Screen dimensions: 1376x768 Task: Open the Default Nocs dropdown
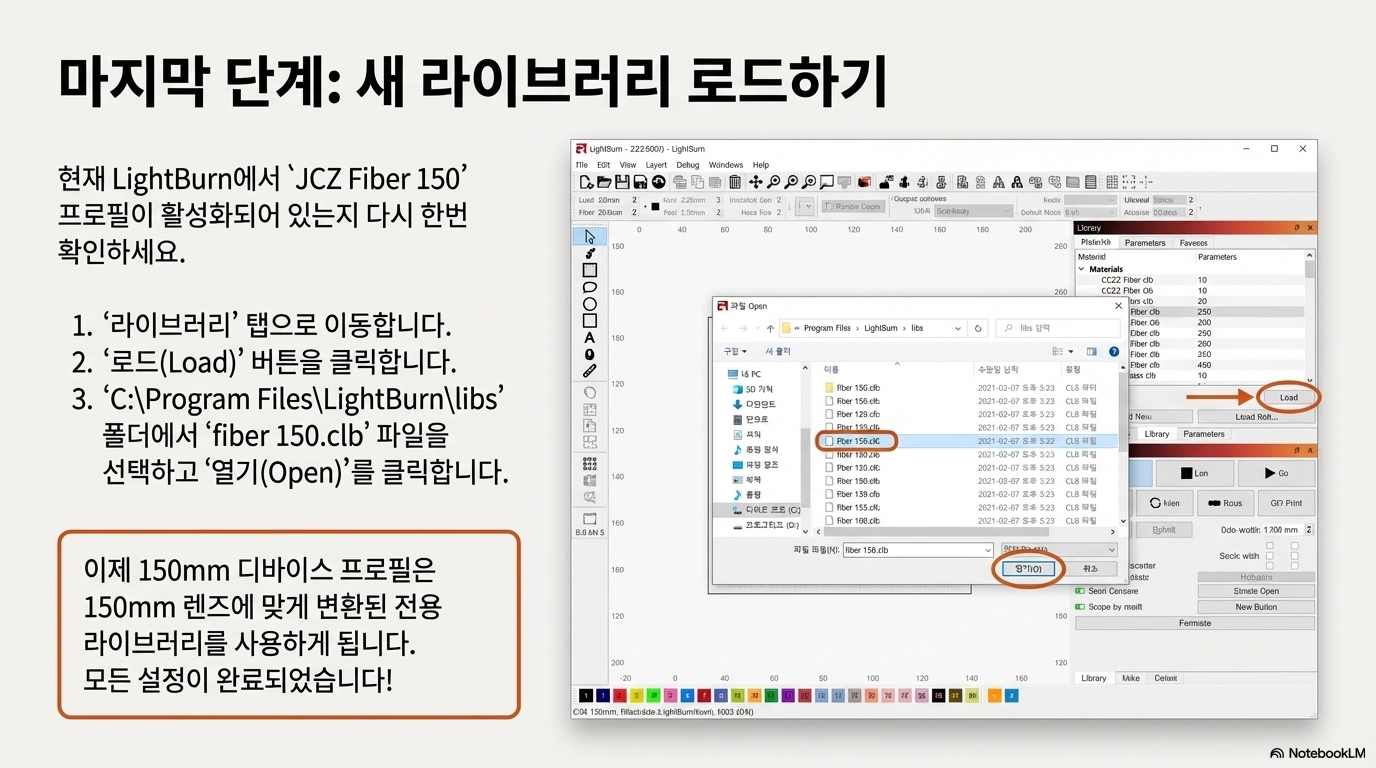1089,212
